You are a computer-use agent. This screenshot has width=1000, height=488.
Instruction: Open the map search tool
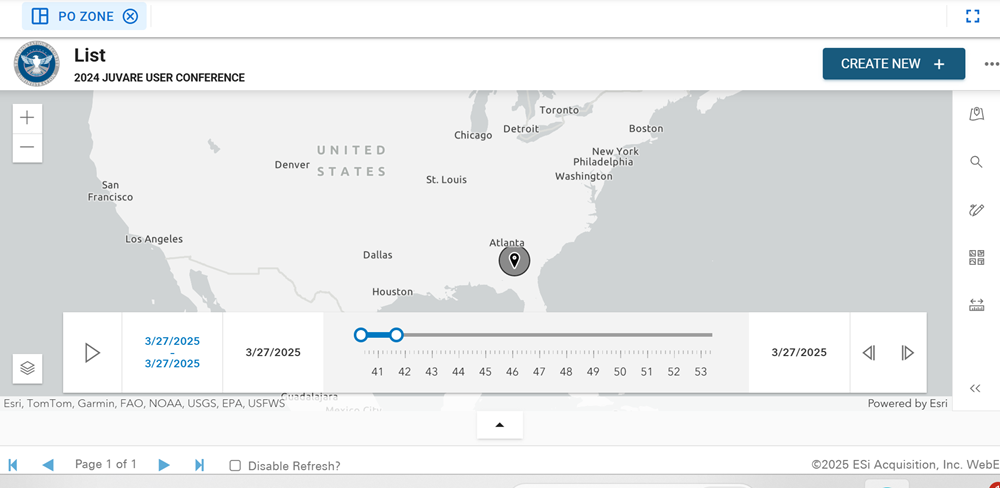pos(976,162)
